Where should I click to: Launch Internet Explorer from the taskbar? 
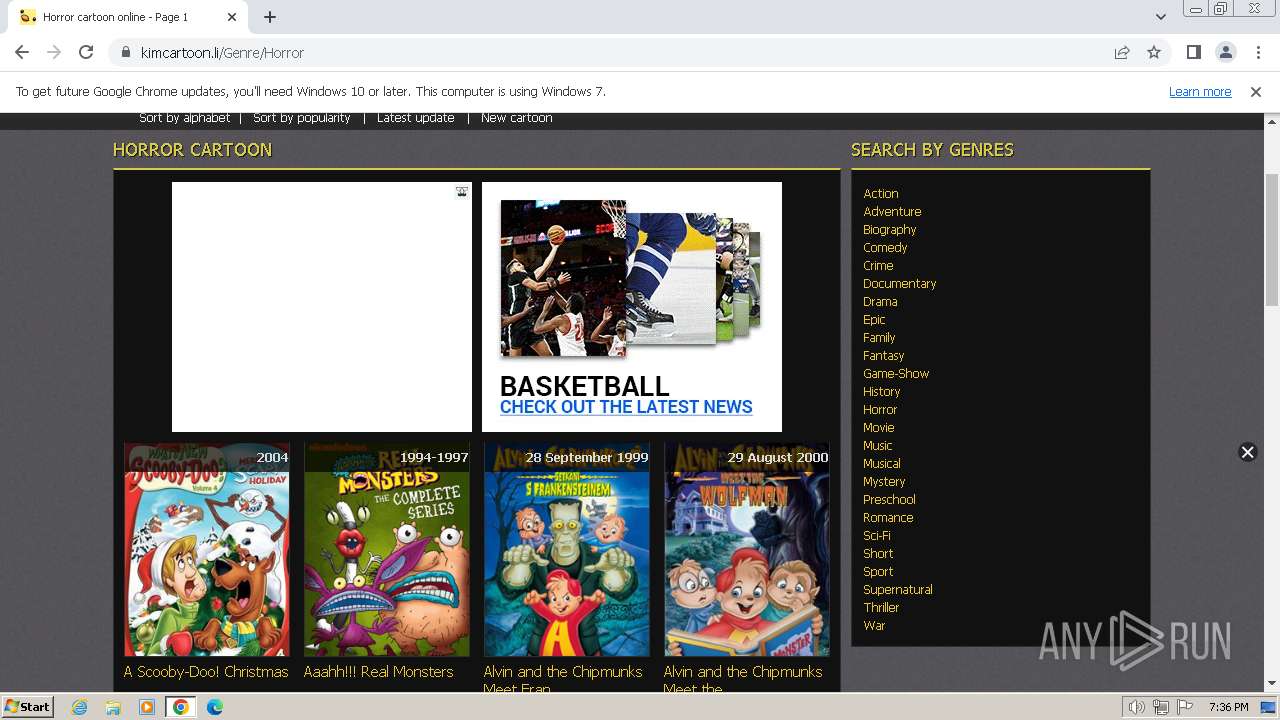tap(79, 707)
